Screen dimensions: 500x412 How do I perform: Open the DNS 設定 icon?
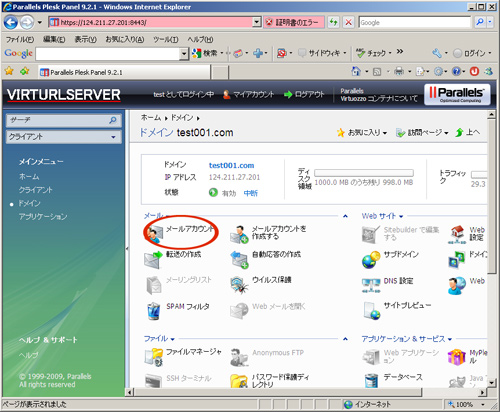pyautogui.click(x=371, y=285)
